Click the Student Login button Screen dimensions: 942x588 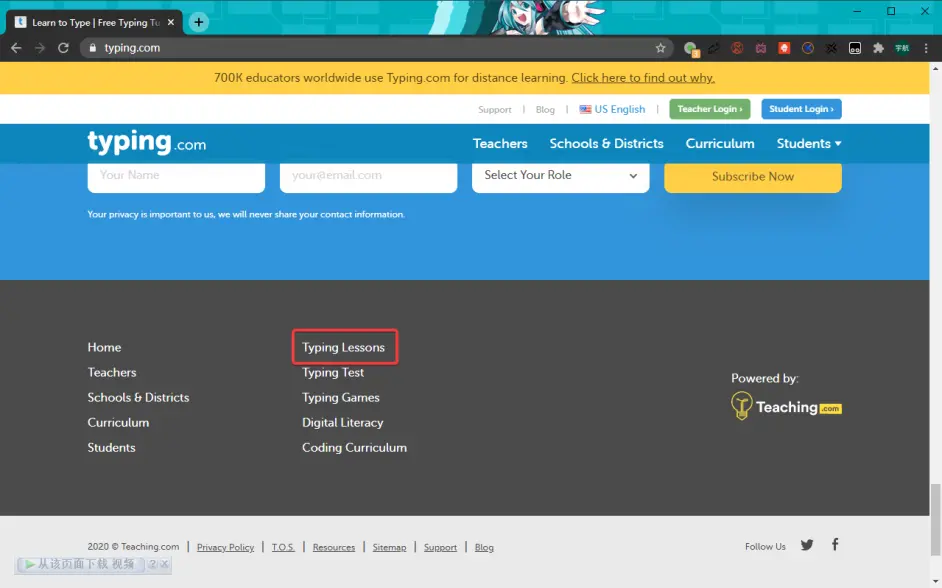[801, 109]
